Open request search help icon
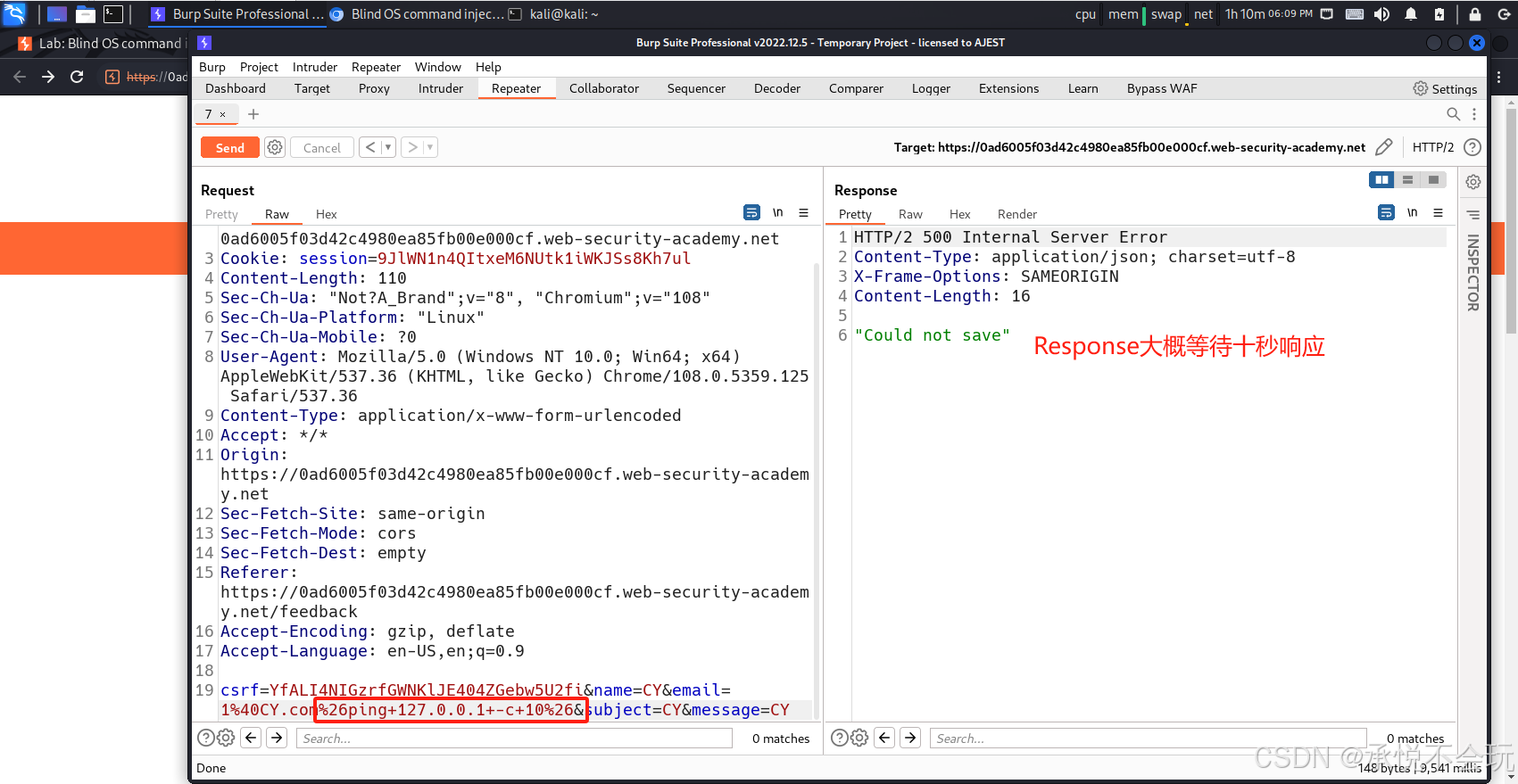This screenshot has width=1518, height=784. tap(205, 738)
